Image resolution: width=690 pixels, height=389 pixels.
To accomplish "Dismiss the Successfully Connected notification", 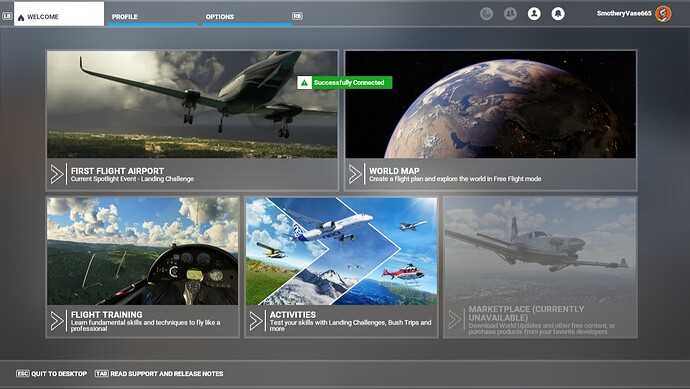I will (345, 82).
